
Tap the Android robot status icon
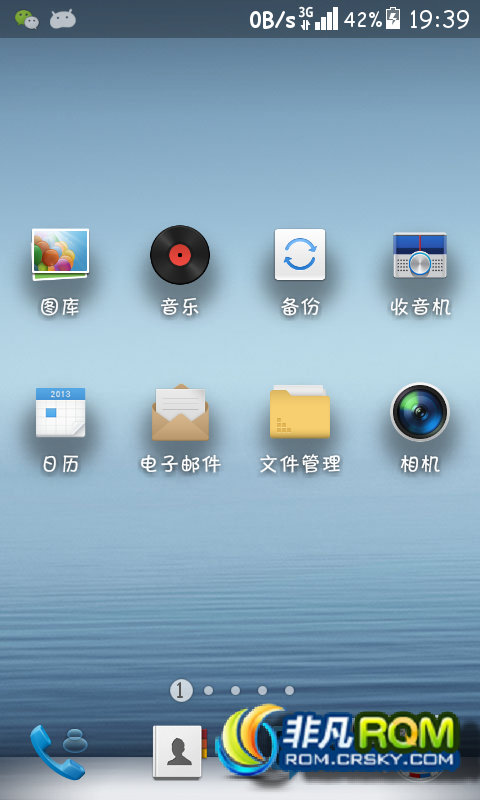[x=63, y=19]
